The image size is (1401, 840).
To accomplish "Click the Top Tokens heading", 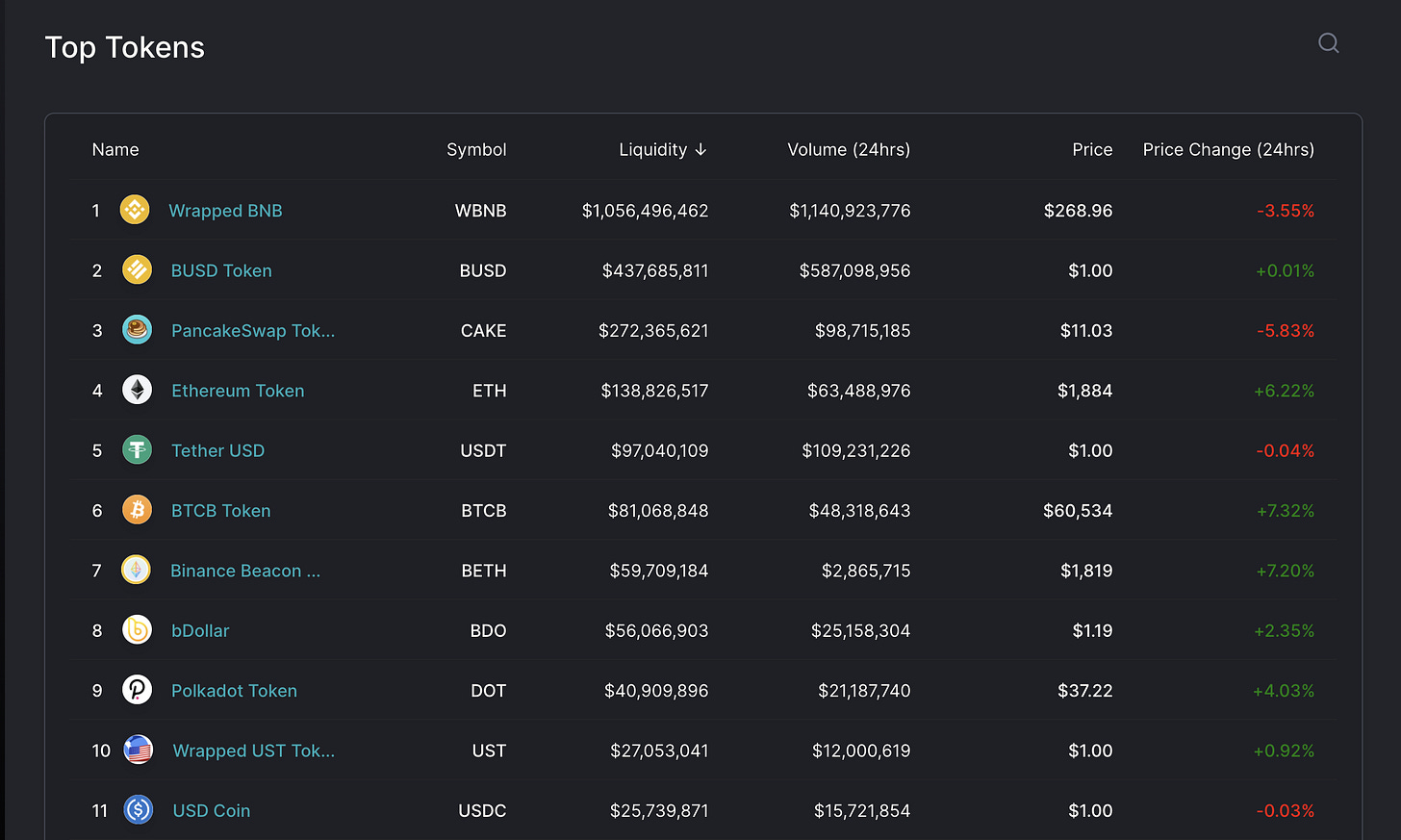I will coord(125,47).
